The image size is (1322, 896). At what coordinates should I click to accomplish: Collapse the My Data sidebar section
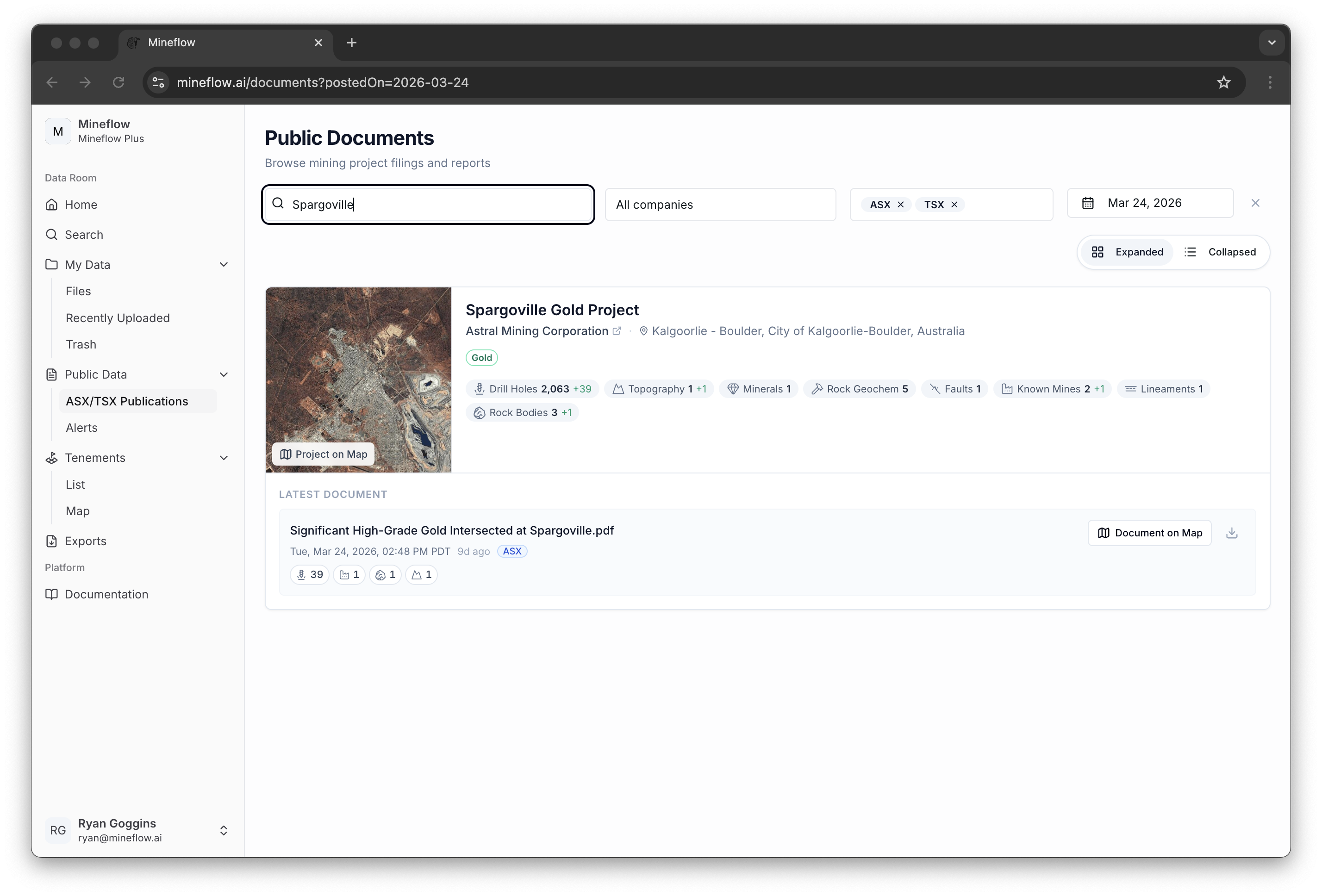point(224,265)
